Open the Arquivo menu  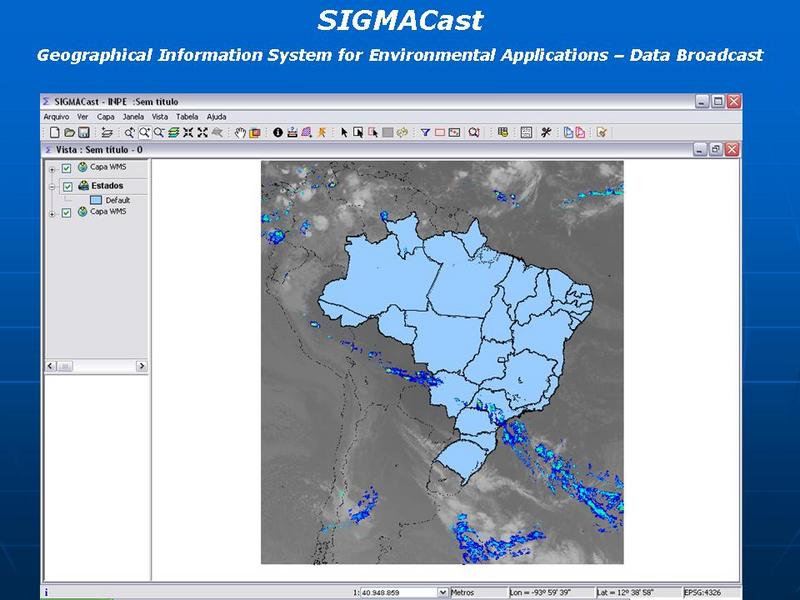[x=56, y=117]
